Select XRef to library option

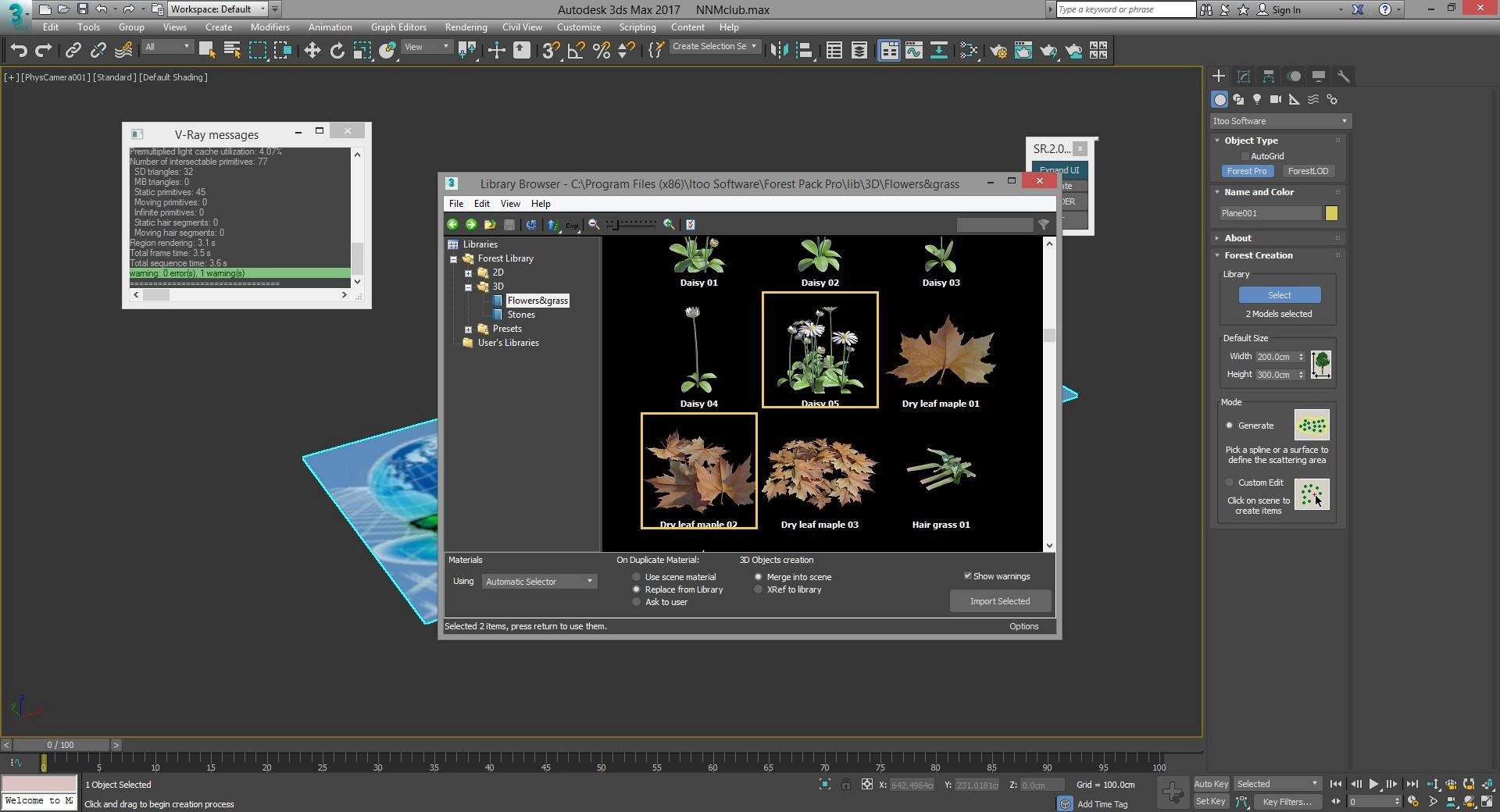[759, 589]
